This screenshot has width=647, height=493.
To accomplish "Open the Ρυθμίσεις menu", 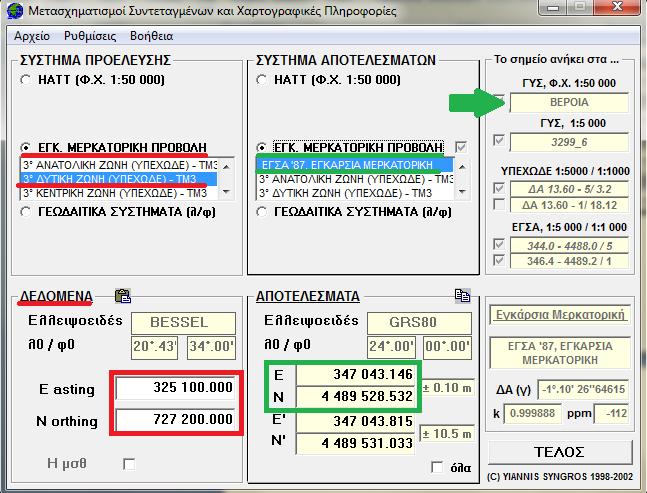I will 90,36.
